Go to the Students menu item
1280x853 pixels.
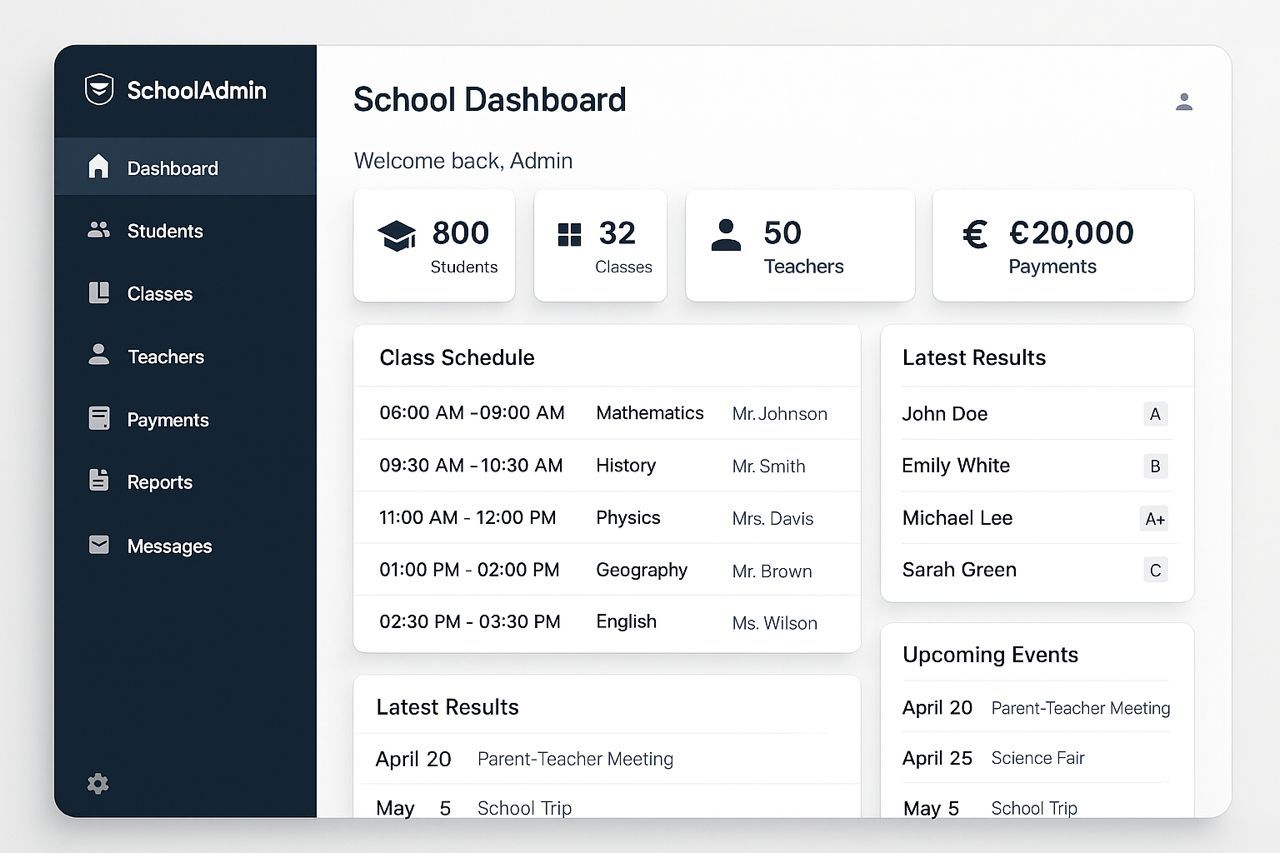click(185, 231)
